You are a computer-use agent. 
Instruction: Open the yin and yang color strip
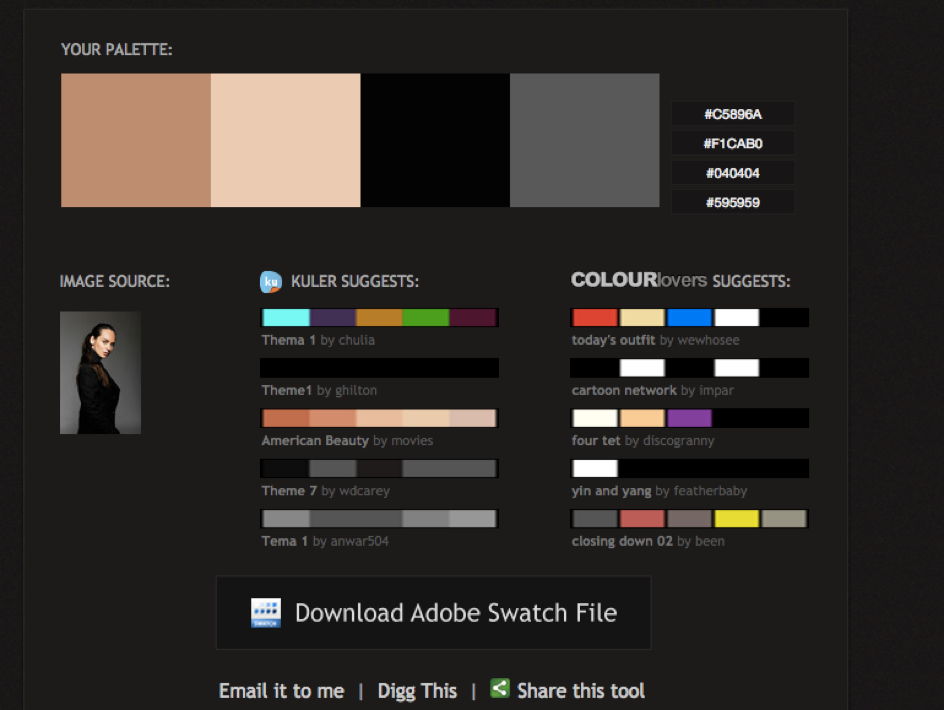point(689,469)
